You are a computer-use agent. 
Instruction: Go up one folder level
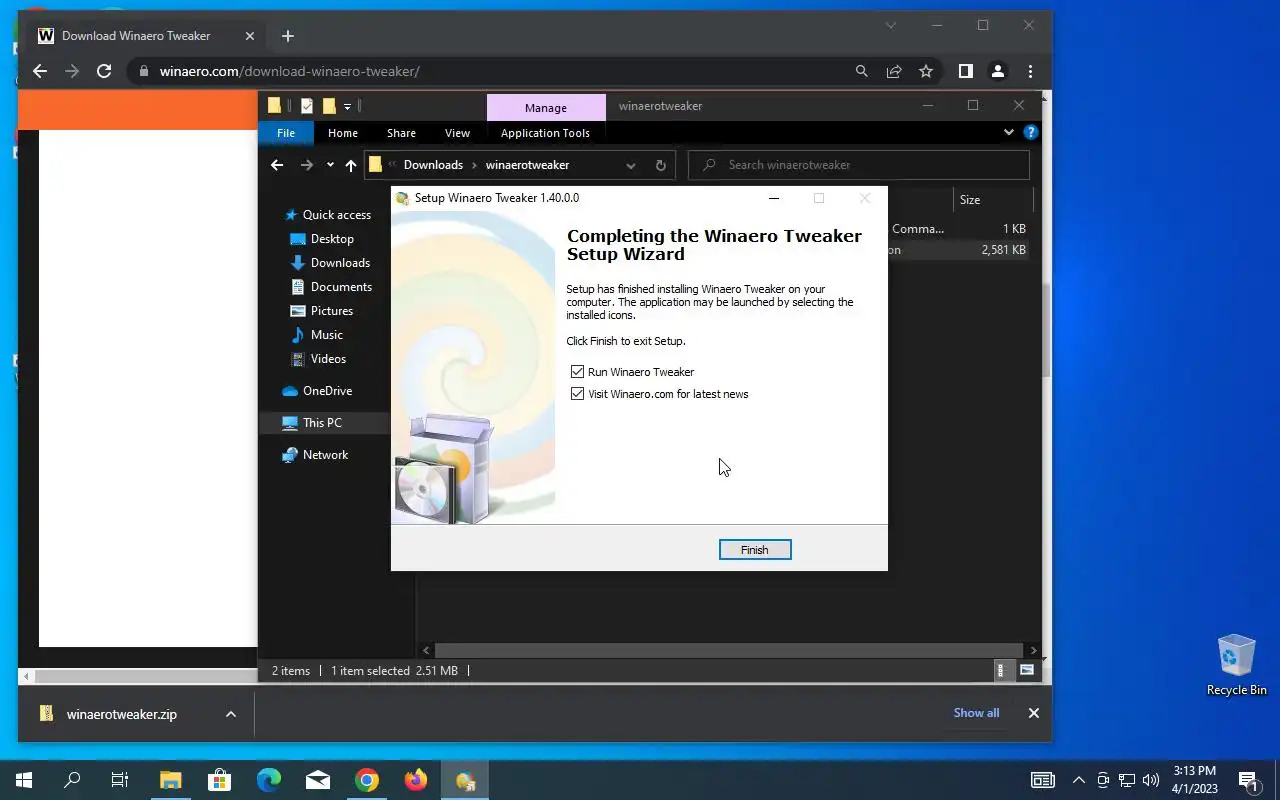(351, 165)
